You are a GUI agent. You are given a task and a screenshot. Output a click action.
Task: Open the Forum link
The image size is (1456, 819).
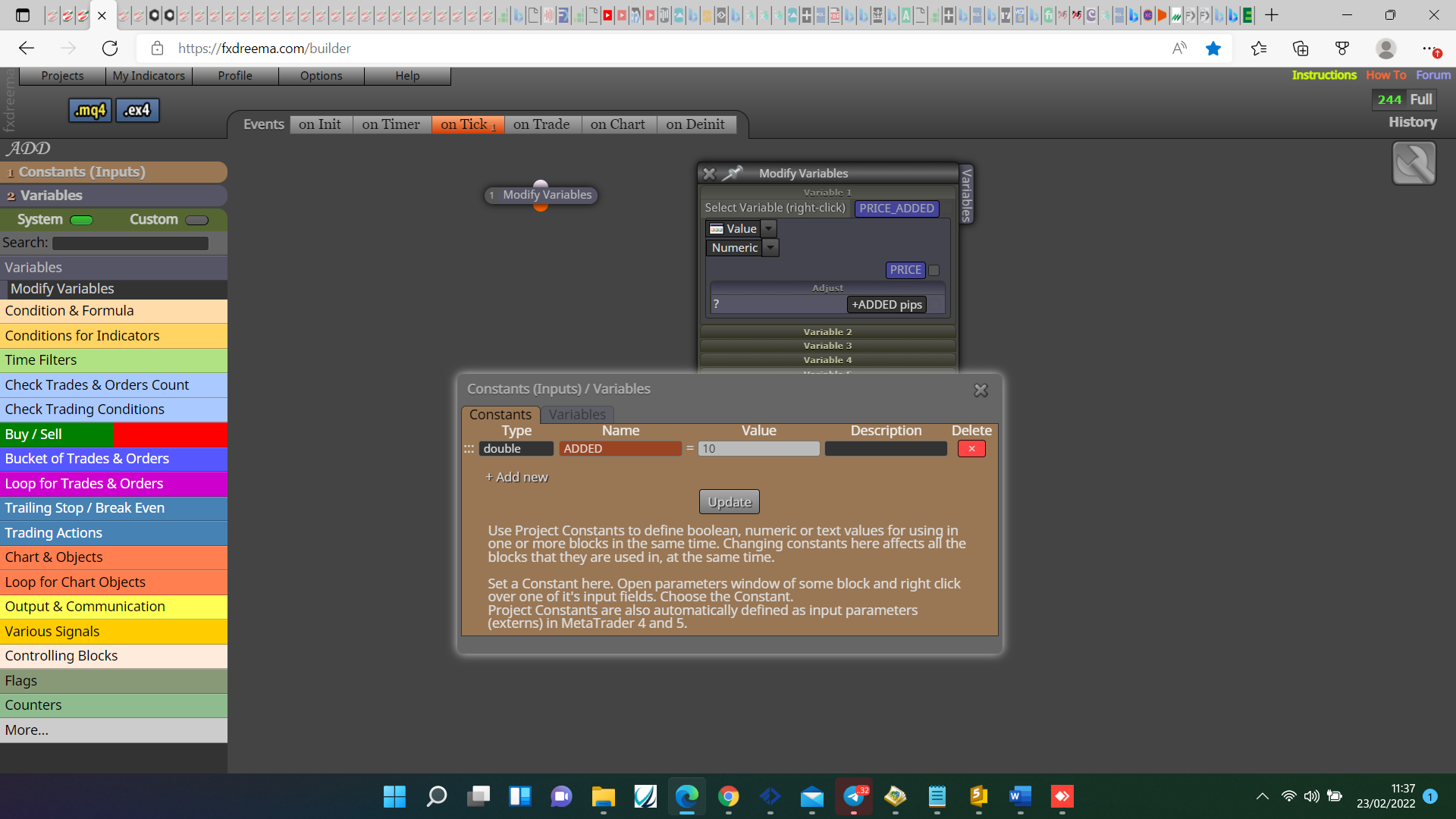coord(1433,75)
